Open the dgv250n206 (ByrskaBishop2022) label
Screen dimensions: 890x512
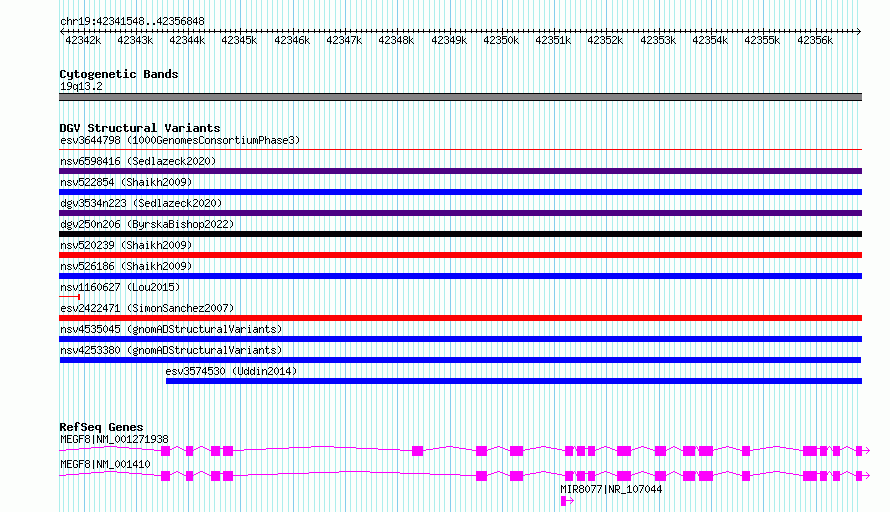click(x=147, y=224)
